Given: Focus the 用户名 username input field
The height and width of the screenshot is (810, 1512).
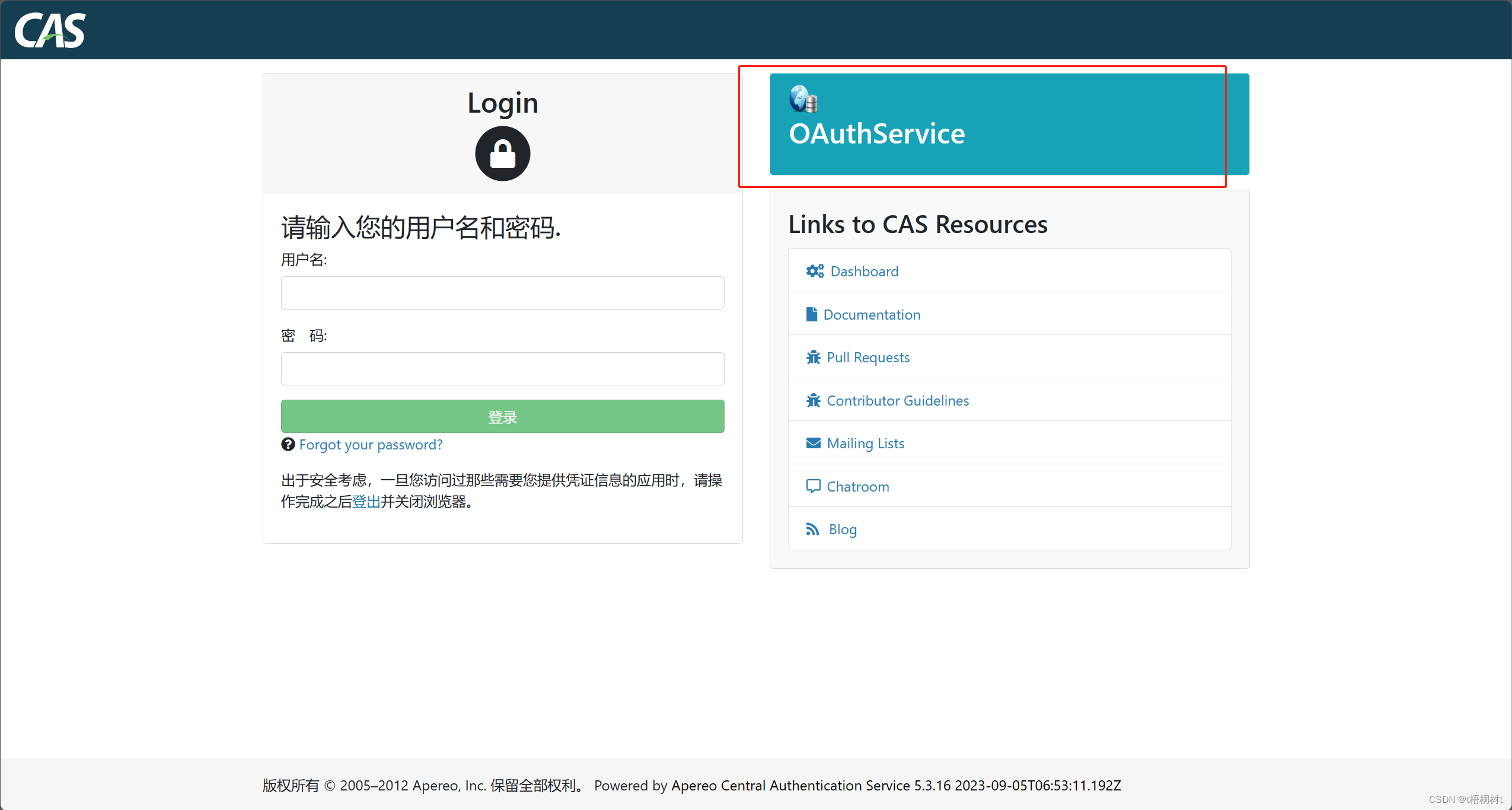Looking at the screenshot, I should tap(502, 292).
